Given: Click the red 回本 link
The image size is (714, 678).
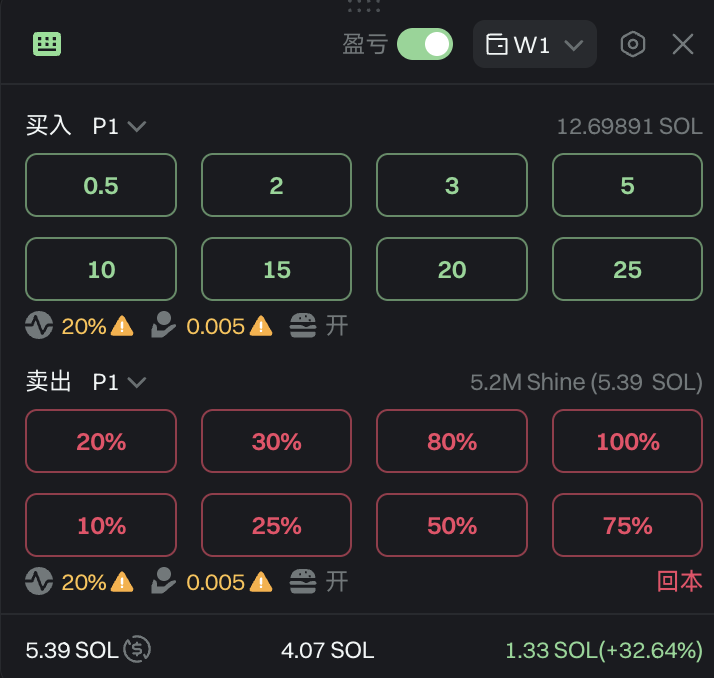Looking at the screenshot, I should (x=679, y=581).
